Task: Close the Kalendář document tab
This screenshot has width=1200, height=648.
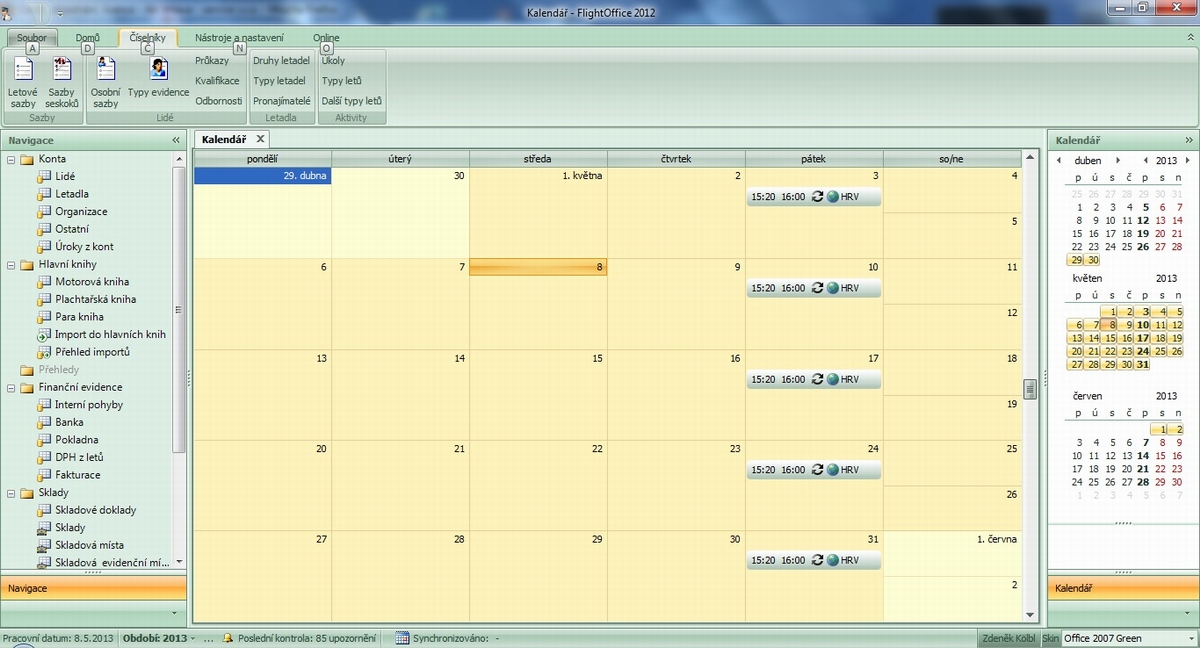Action: 260,139
